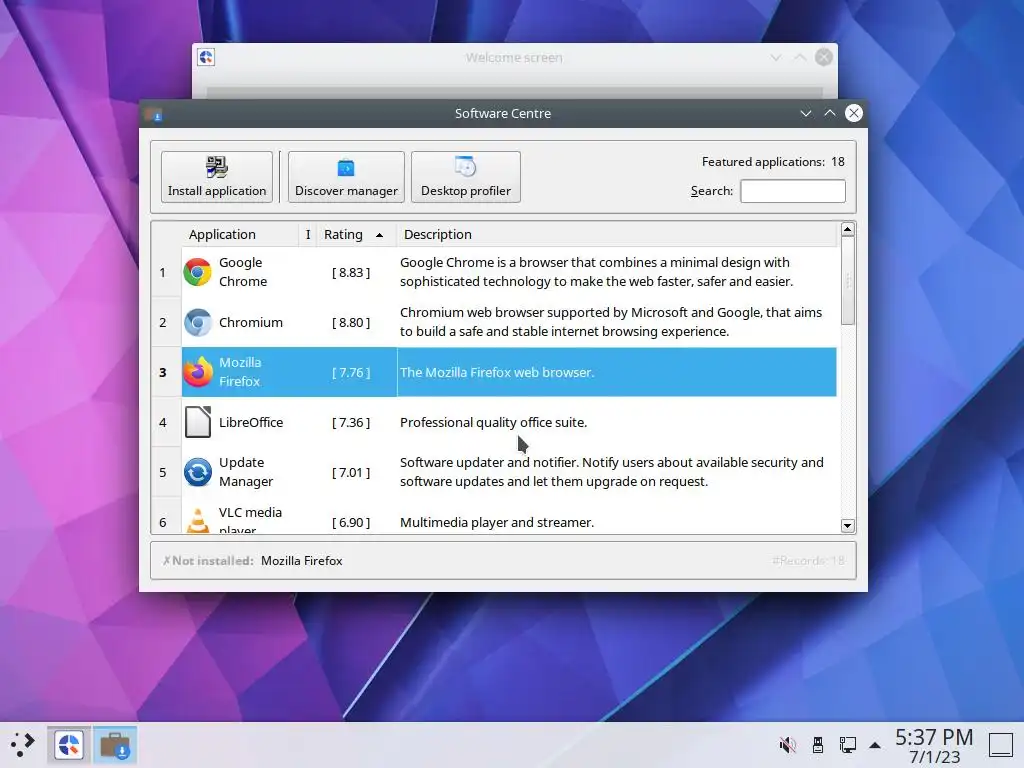Click the Mozilla Firefox icon
The width and height of the screenshot is (1024, 768).
pos(197,372)
